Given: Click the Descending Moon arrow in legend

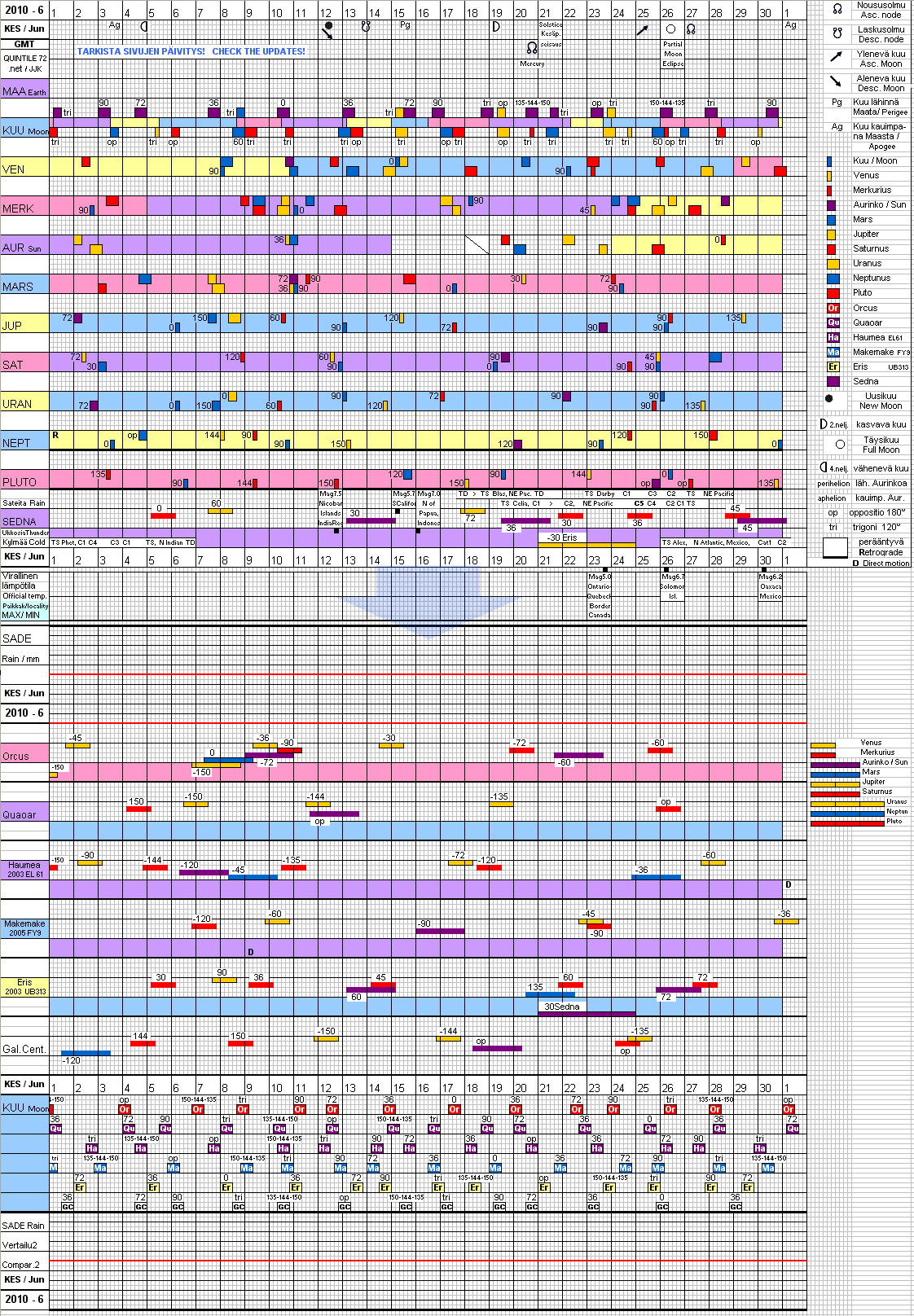Looking at the screenshot, I should coord(836,81).
